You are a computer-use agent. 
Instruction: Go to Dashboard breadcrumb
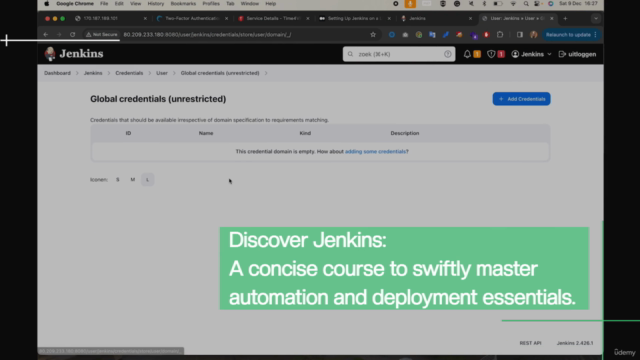click(57, 73)
